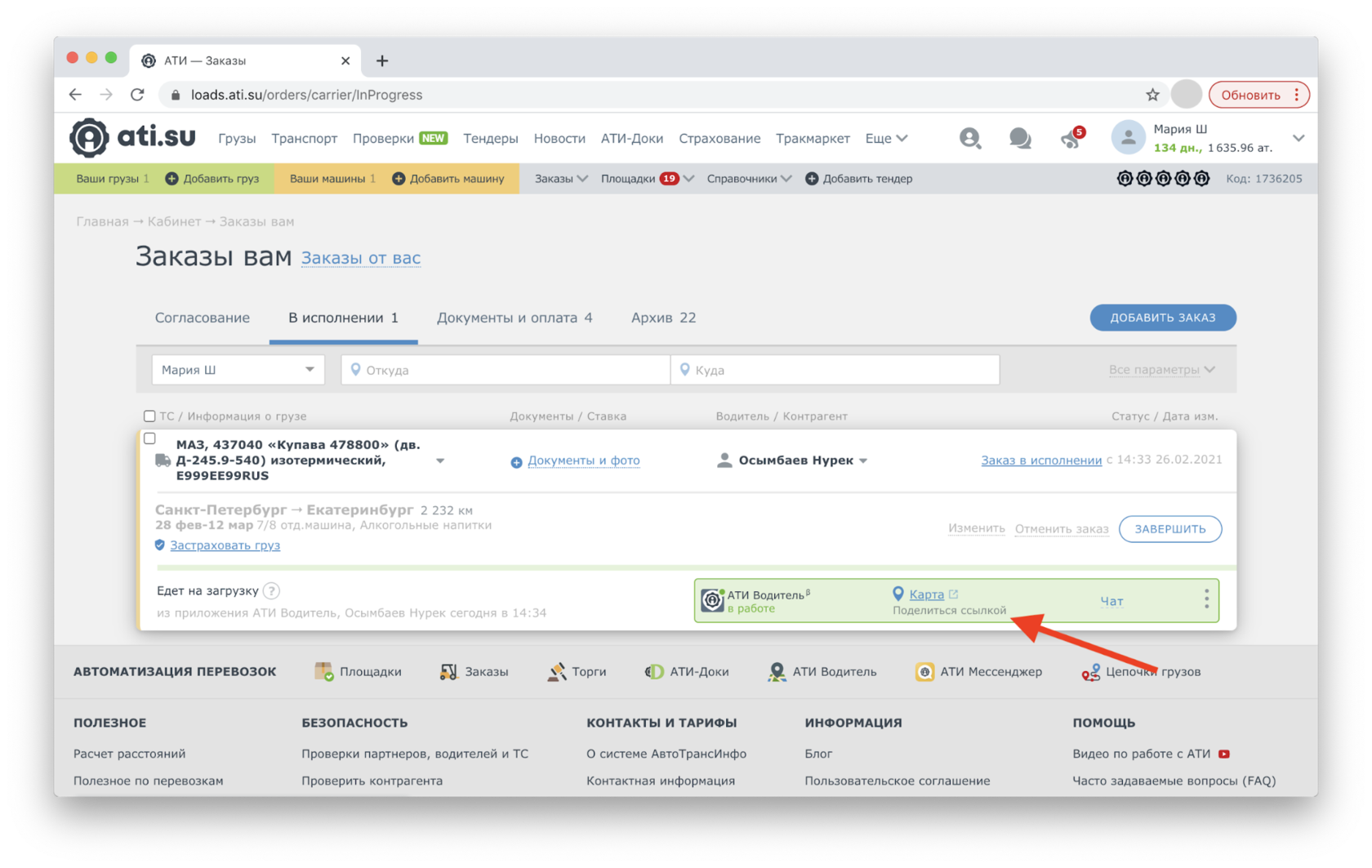This screenshot has width=1372, height=868.
Task: Open Площадки dropdown in toolbar
Action: pos(648,179)
